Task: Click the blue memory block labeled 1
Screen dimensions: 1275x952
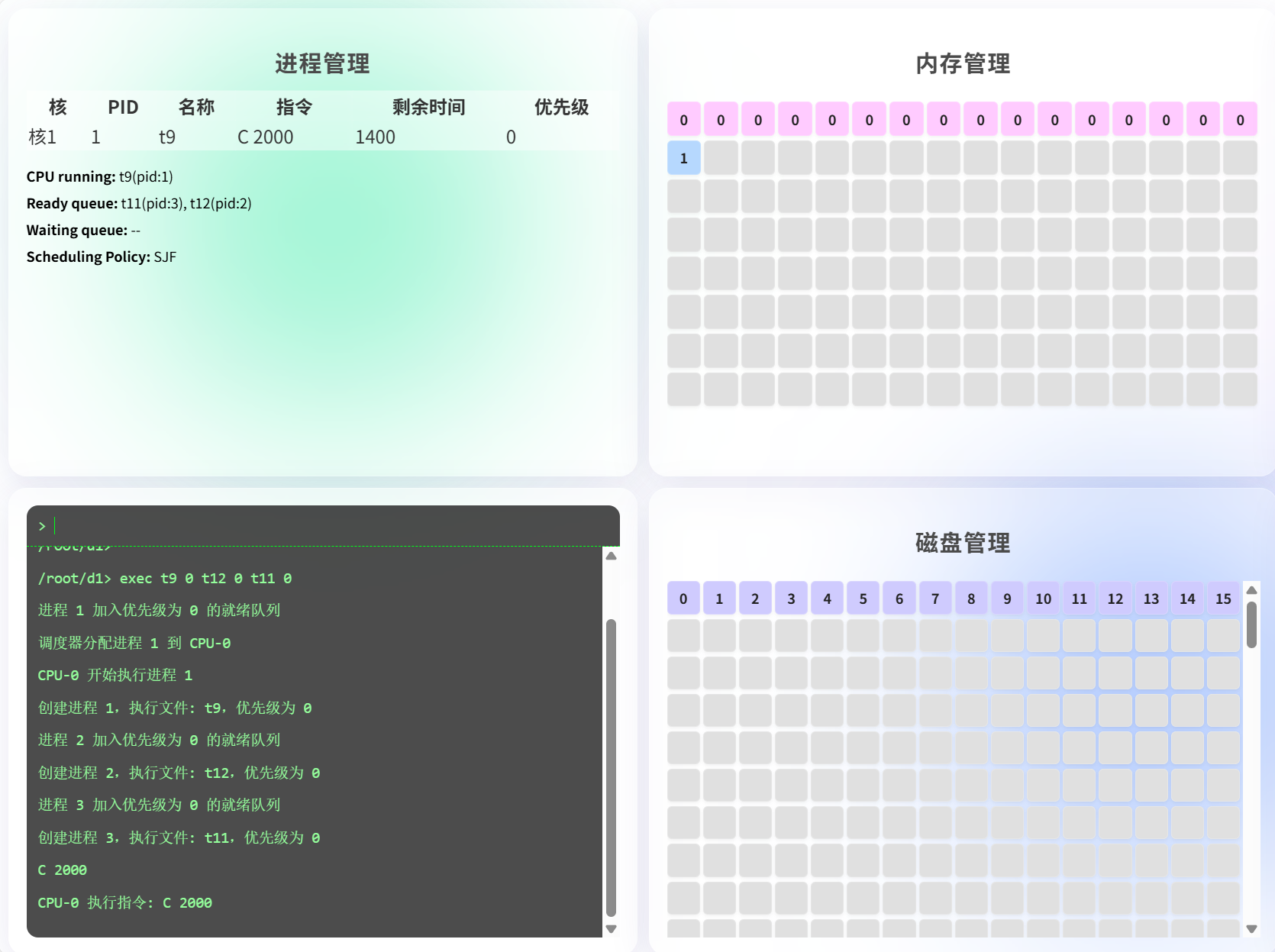Action: coord(683,158)
